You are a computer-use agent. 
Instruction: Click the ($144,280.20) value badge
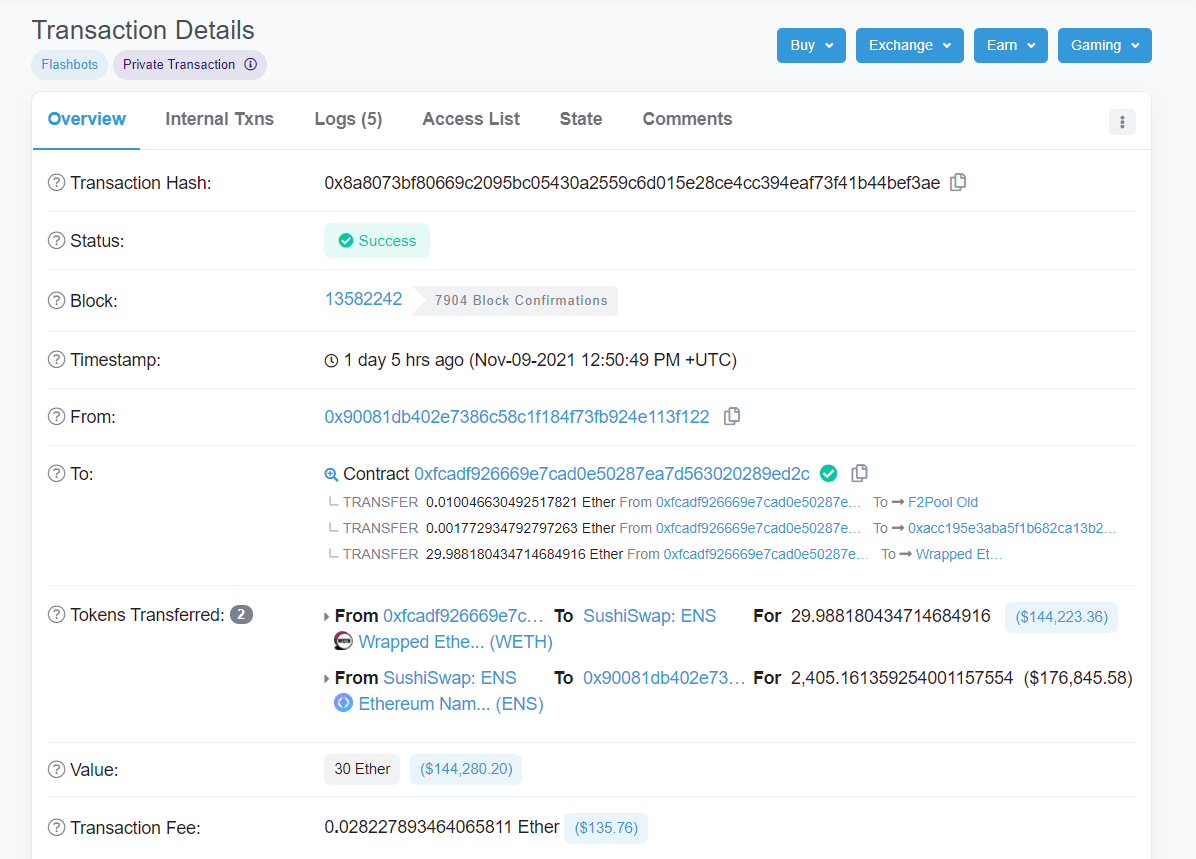point(466,769)
